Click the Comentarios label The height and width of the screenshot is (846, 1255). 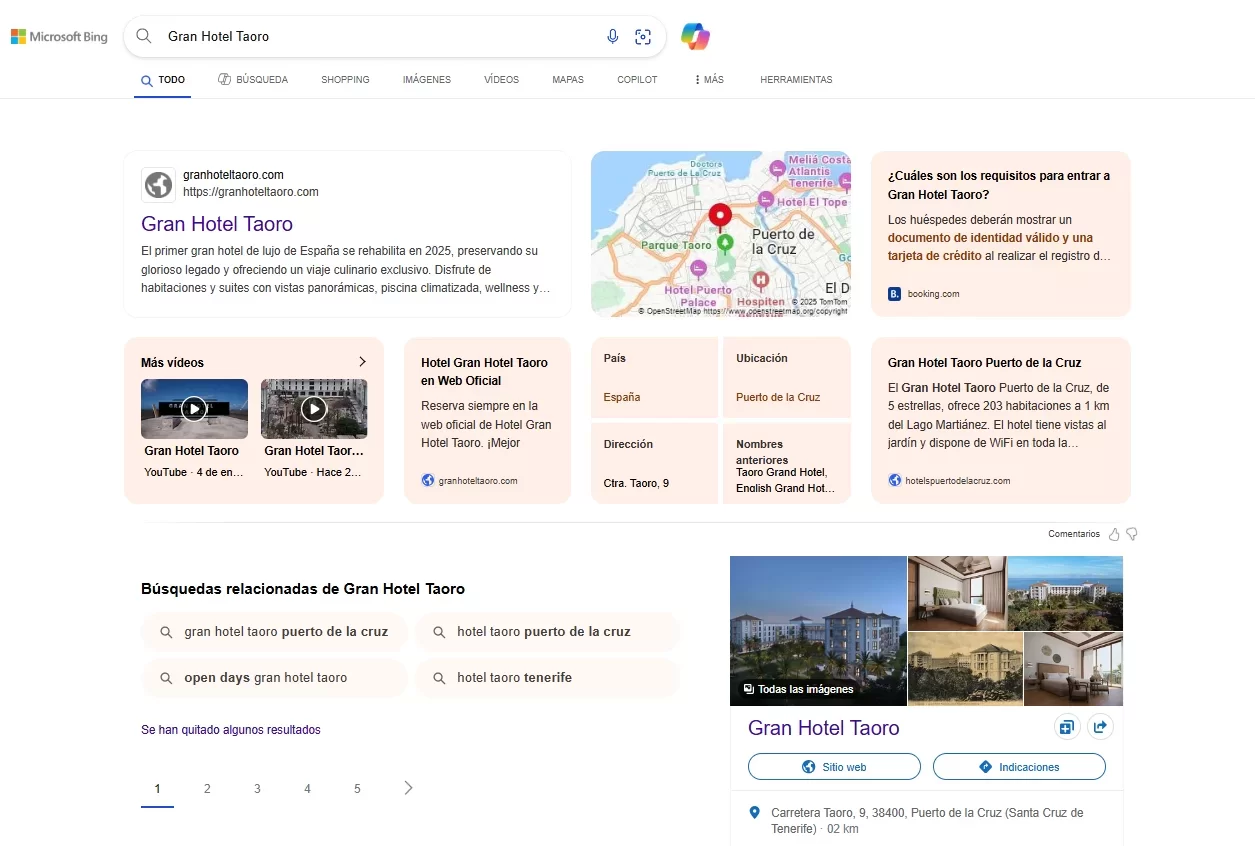point(1074,534)
